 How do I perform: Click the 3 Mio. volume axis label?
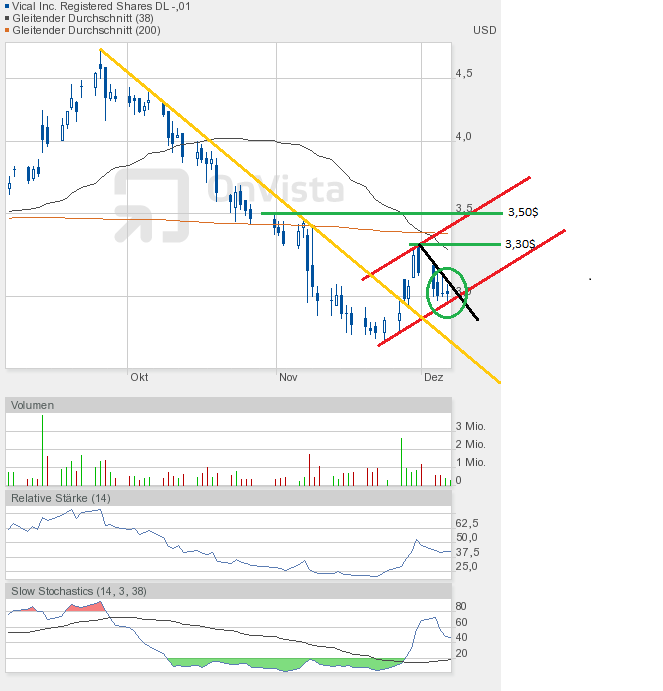click(470, 426)
